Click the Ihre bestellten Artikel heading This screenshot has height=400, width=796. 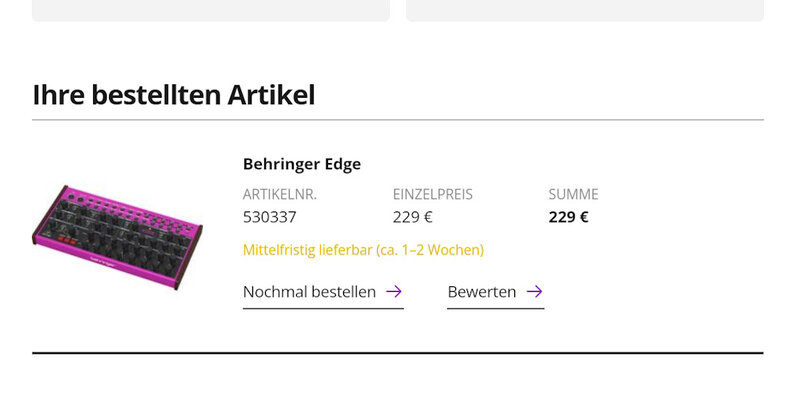[174, 95]
